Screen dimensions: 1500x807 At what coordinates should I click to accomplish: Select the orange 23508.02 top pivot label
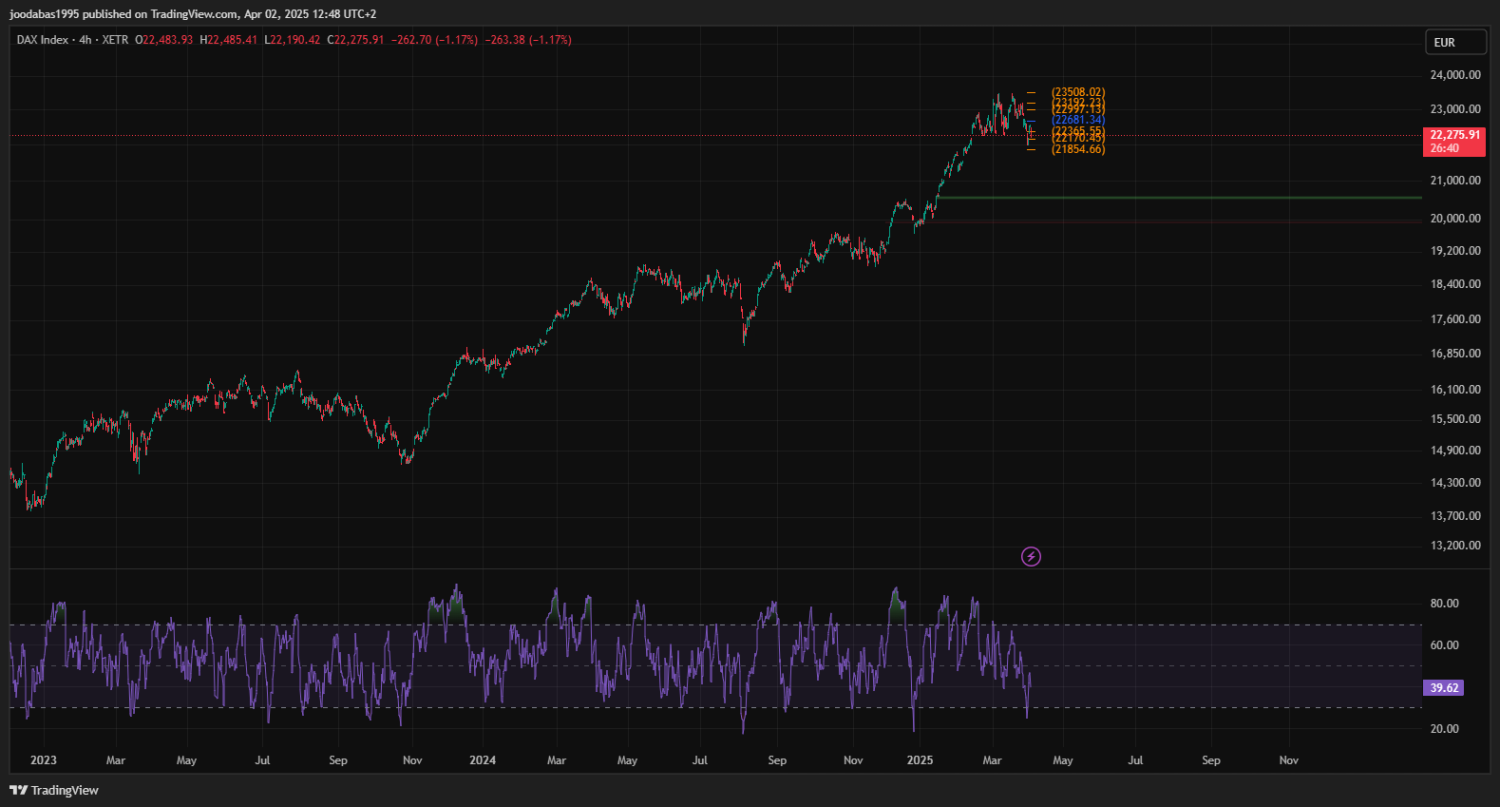[x=1078, y=92]
